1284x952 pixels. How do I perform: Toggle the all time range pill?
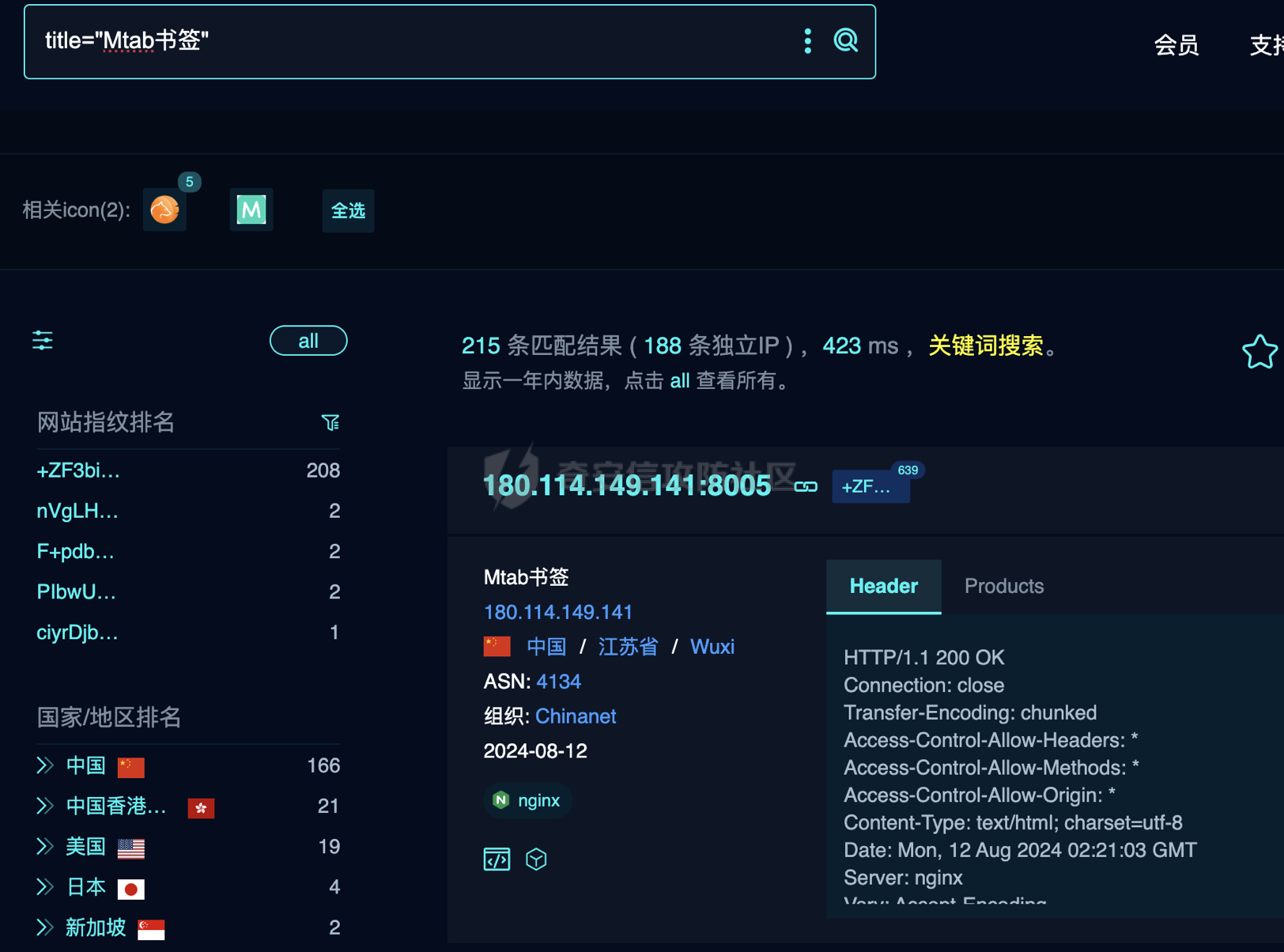pyautogui.click(x=308, y=341)
